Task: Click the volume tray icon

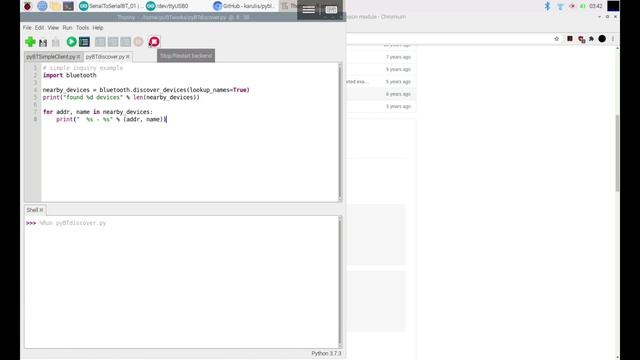Action: 572,6
